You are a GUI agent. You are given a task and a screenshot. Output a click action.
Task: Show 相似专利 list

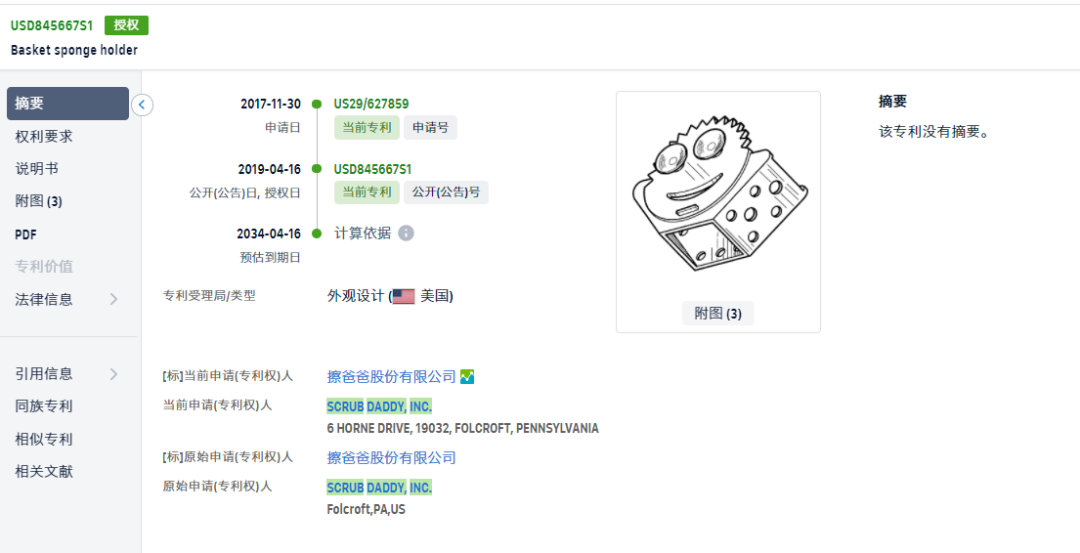[x=43, y=439]
